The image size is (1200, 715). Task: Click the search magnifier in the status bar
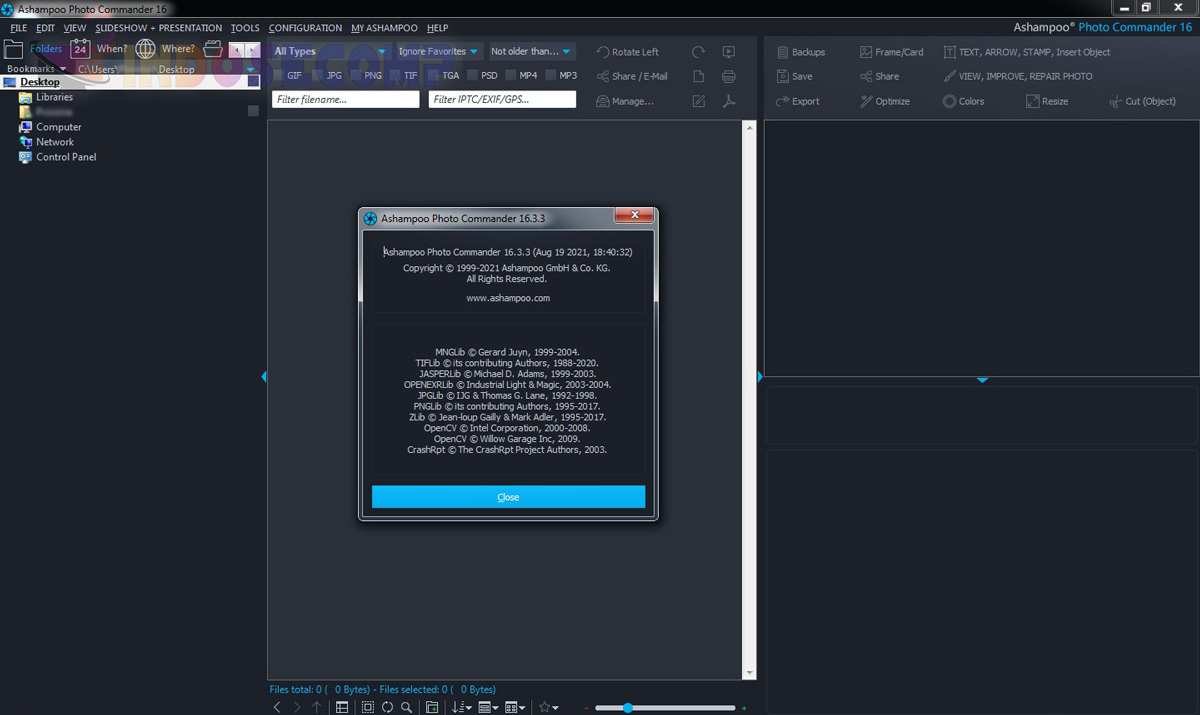(x=406, y=706)
